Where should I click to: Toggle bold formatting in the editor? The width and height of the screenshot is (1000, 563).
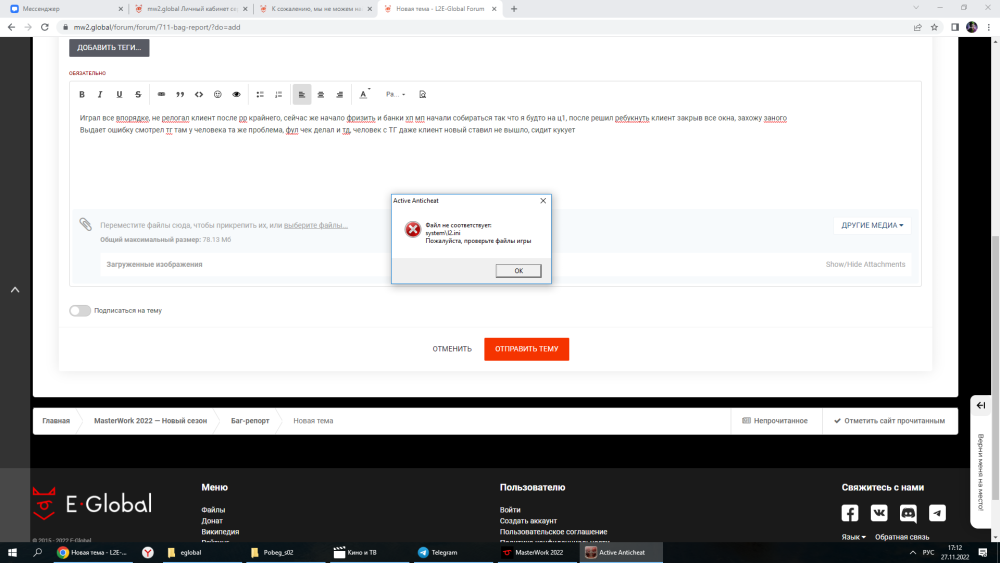[84, 94]
